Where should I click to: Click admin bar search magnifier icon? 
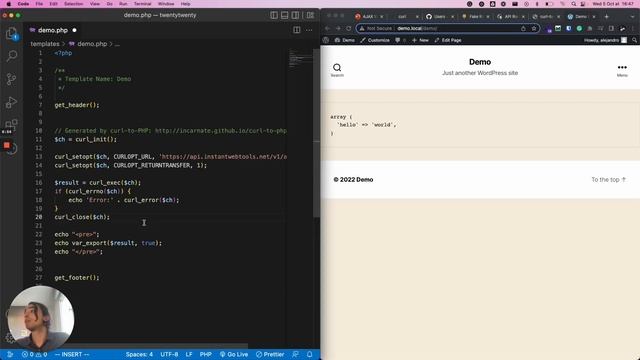click(x=634, y=40)
